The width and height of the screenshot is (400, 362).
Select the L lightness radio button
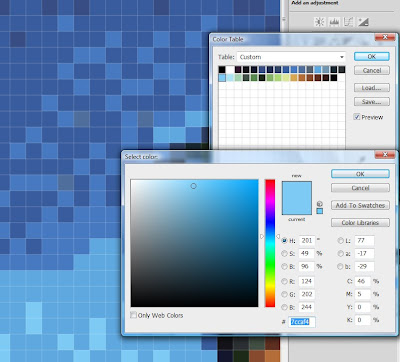pyautogui.click(x=341, y=240)
